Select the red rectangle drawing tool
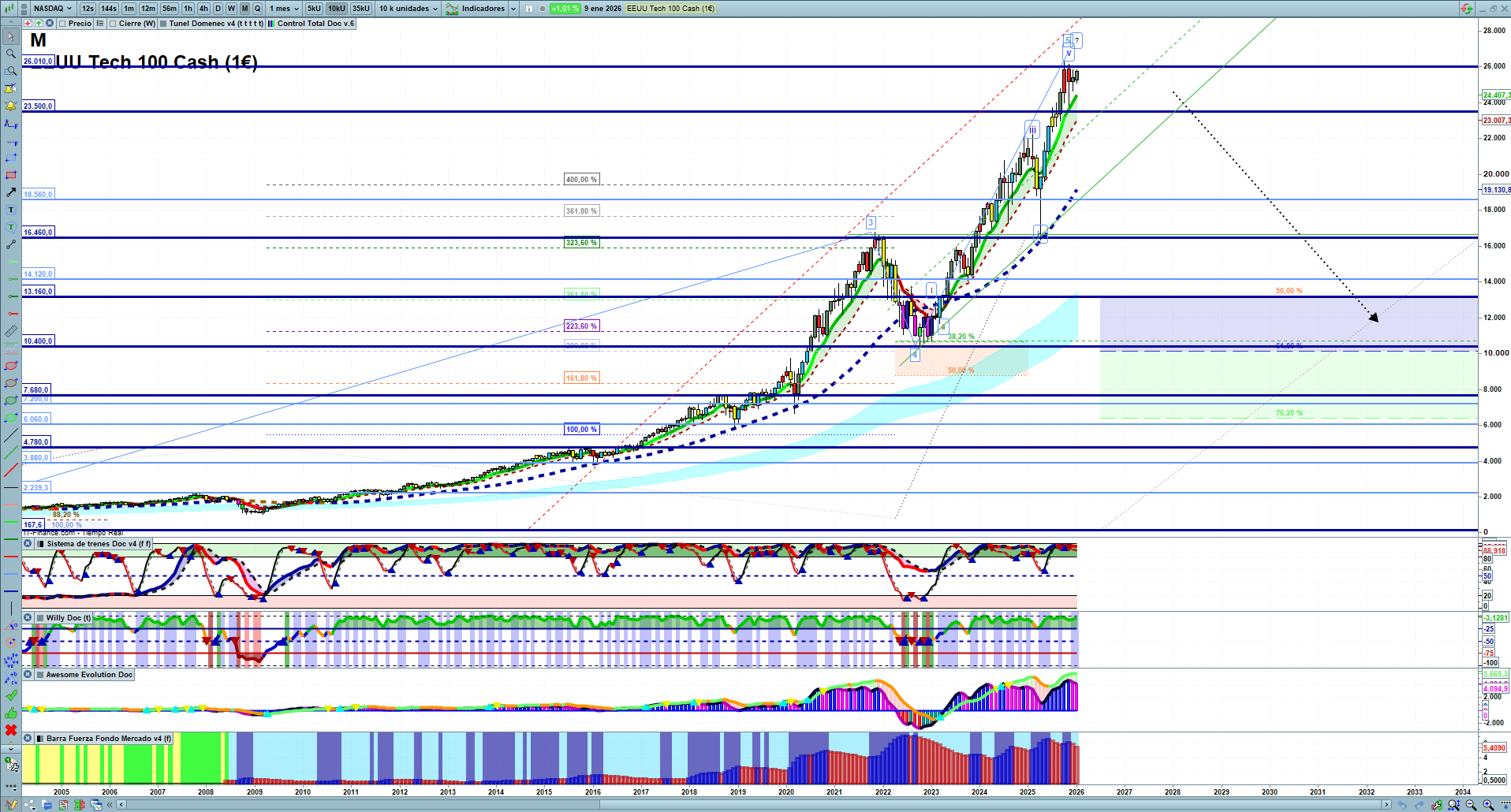 (x=11, y=175)
